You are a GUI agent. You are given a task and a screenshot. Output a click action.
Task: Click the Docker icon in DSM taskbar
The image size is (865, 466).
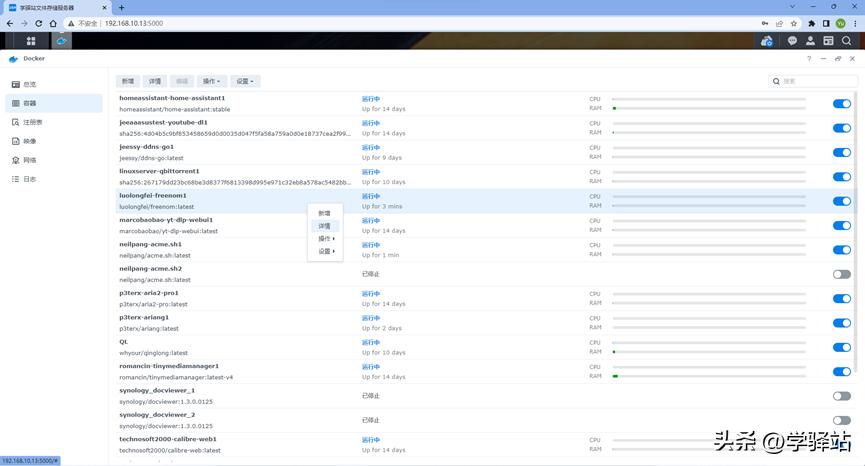pyautogui.click(x=61, y=41)
